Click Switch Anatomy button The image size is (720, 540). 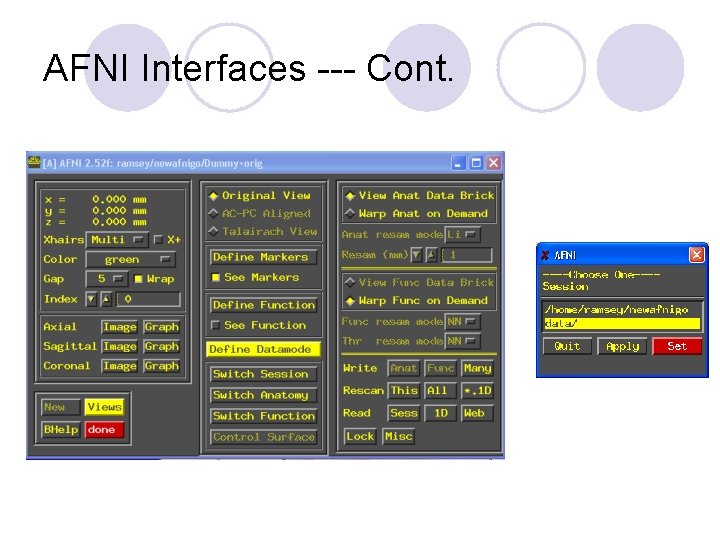(264, 395)
